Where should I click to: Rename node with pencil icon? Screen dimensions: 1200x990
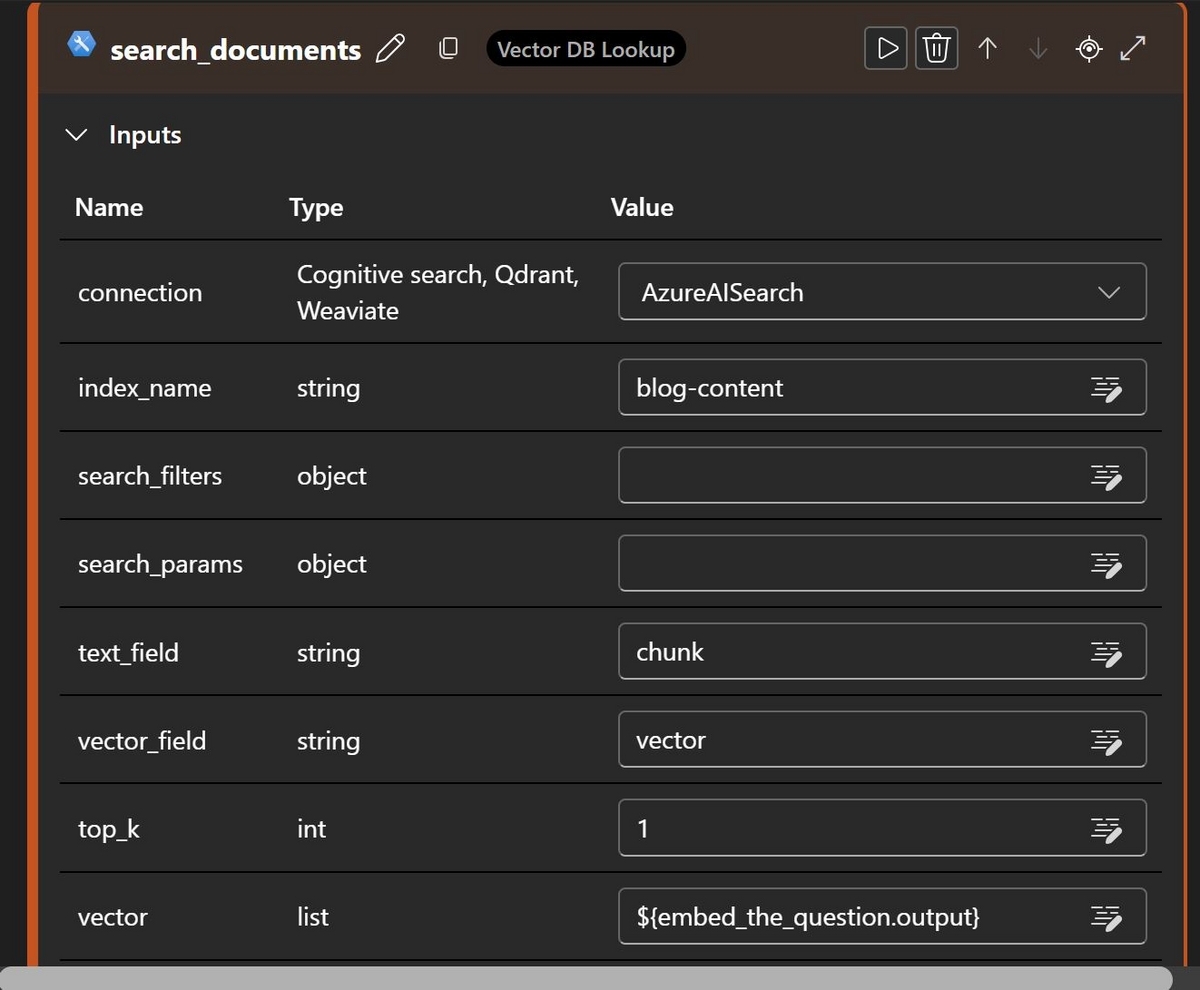tap(390, 49)
